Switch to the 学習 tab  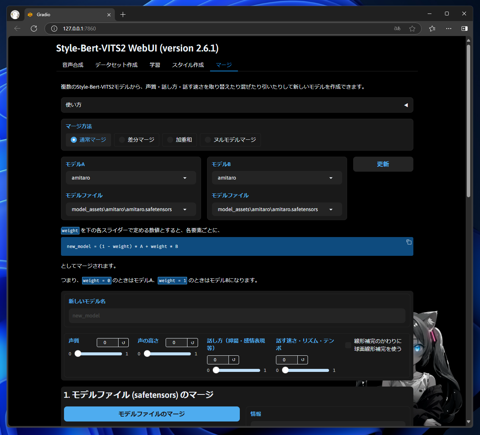(x=155, y=65)
